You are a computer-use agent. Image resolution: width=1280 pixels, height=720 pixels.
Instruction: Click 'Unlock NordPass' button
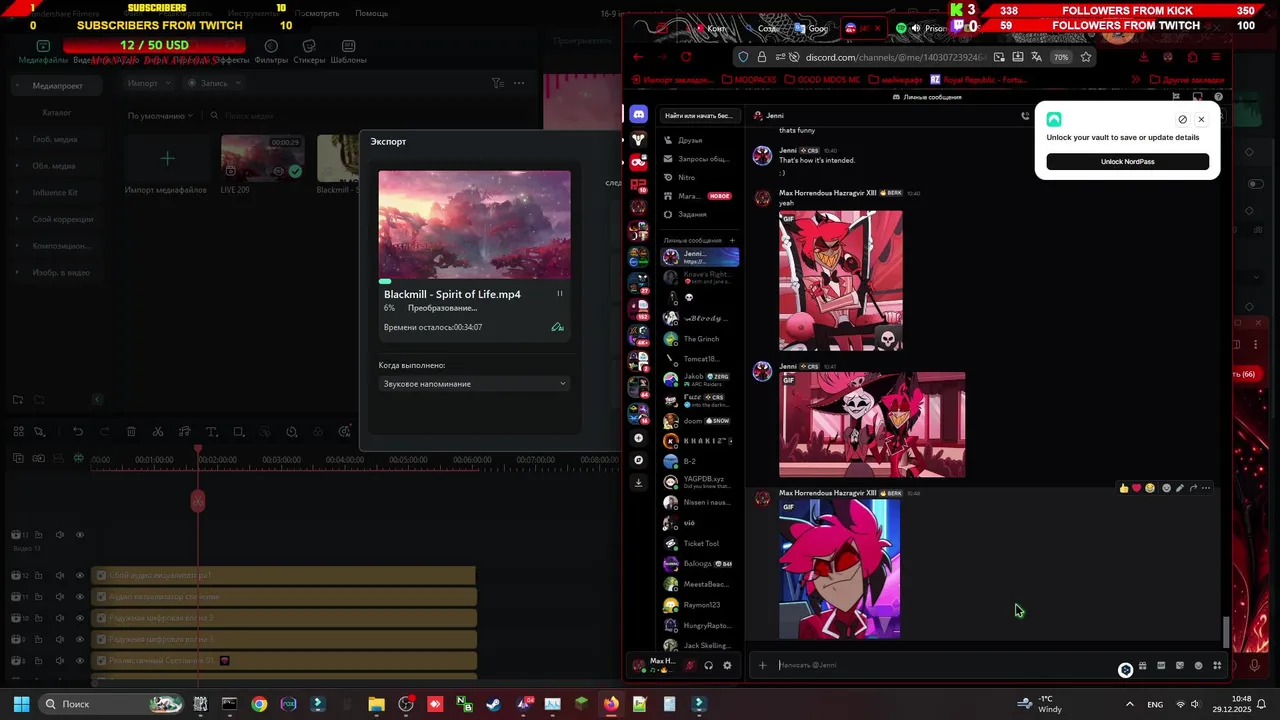(1128, 161)
